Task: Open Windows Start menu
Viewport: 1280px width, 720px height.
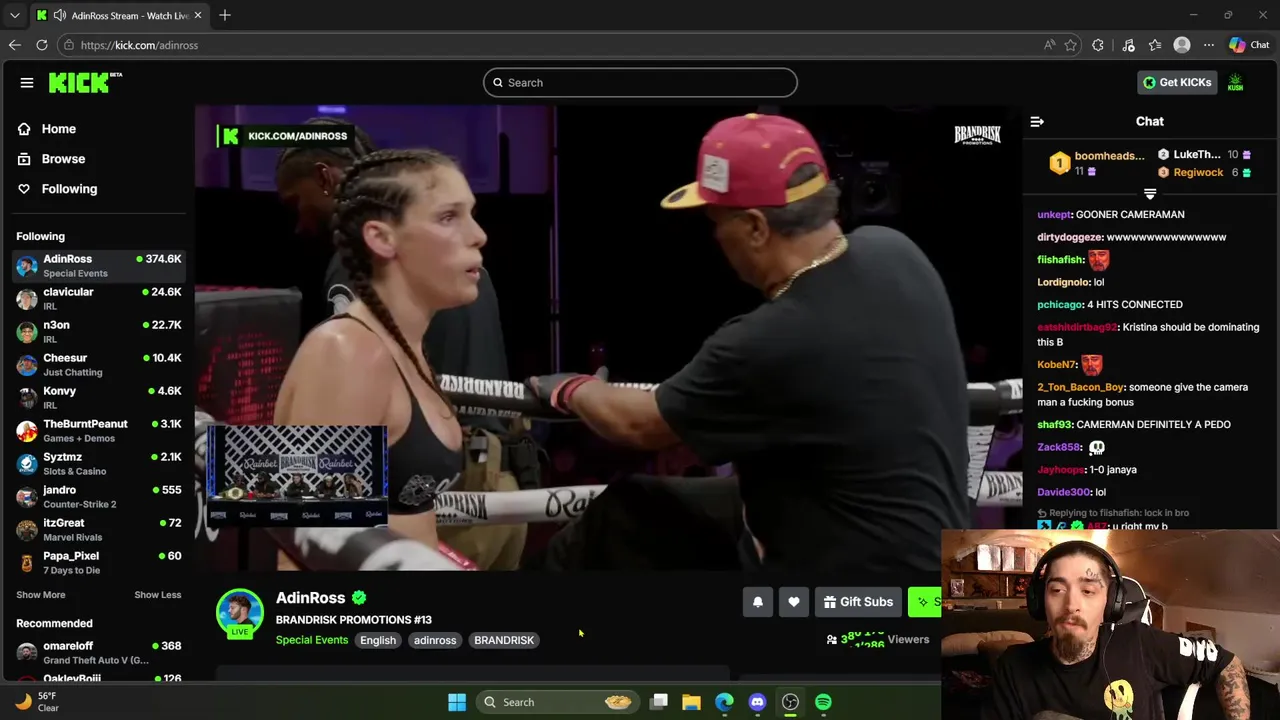Action: [457, 702]
